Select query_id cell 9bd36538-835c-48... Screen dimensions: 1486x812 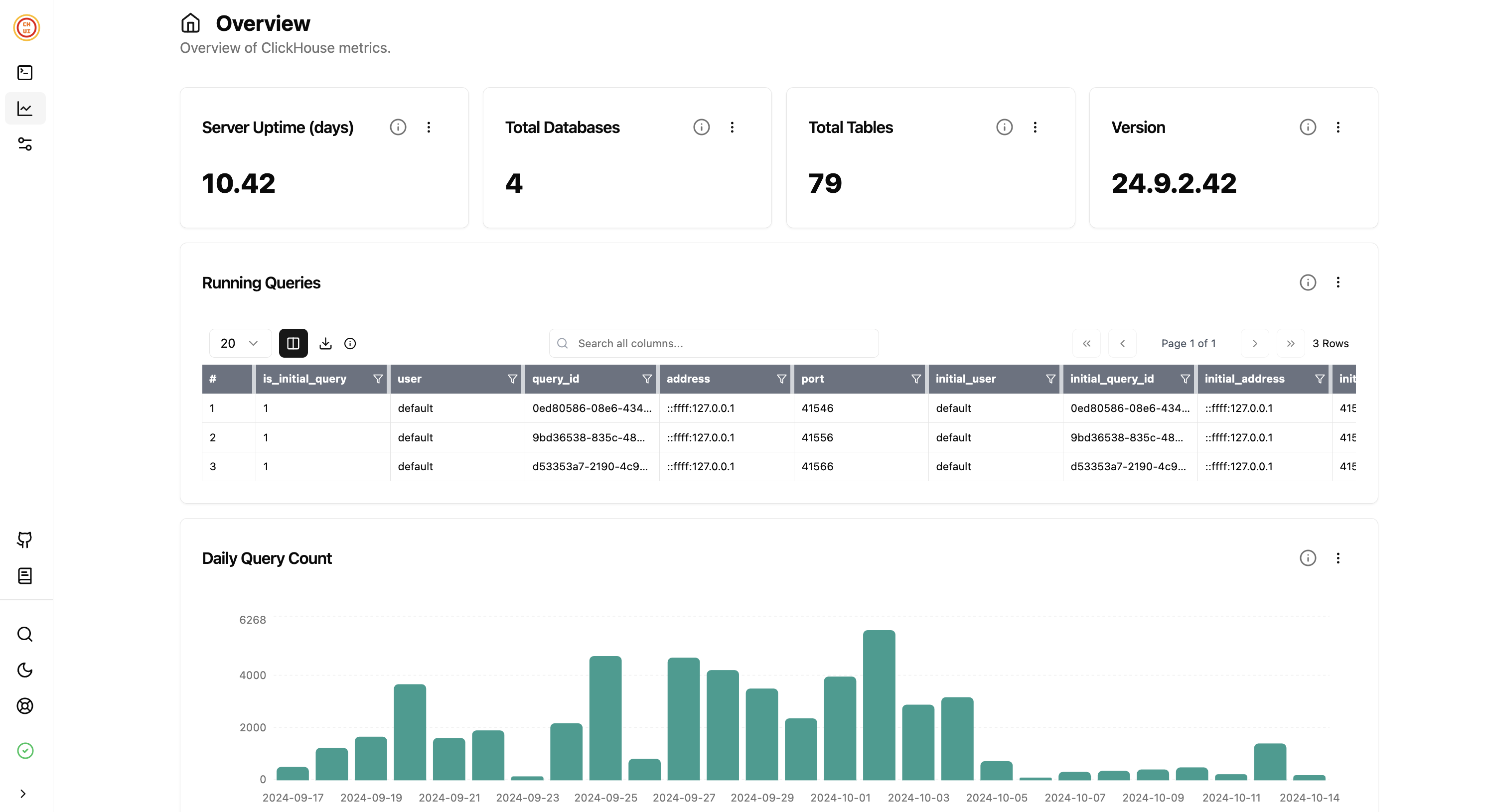(x=592, y=438)
